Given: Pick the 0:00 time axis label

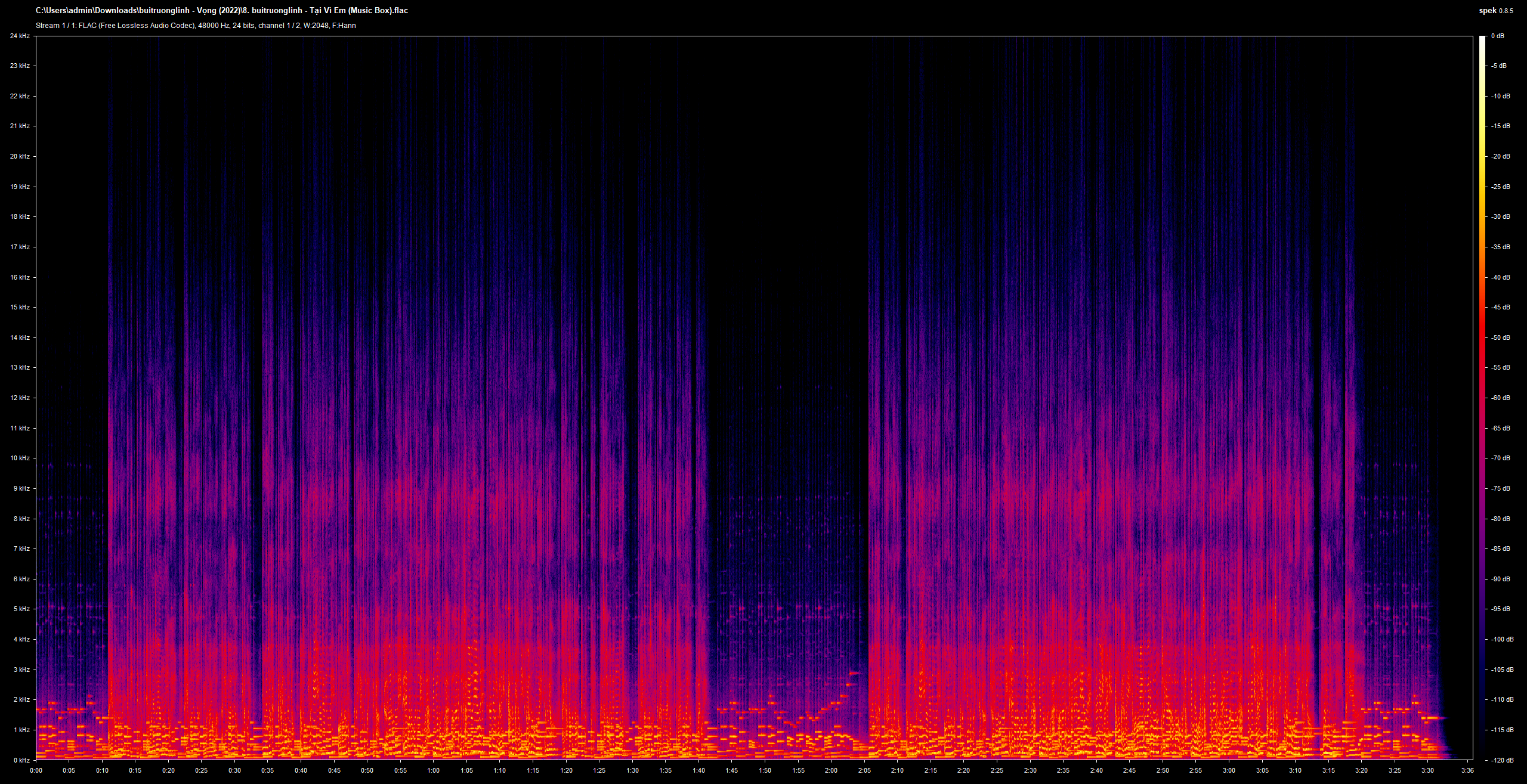Looking at the screenshot, I should click(x=36, y=770).
